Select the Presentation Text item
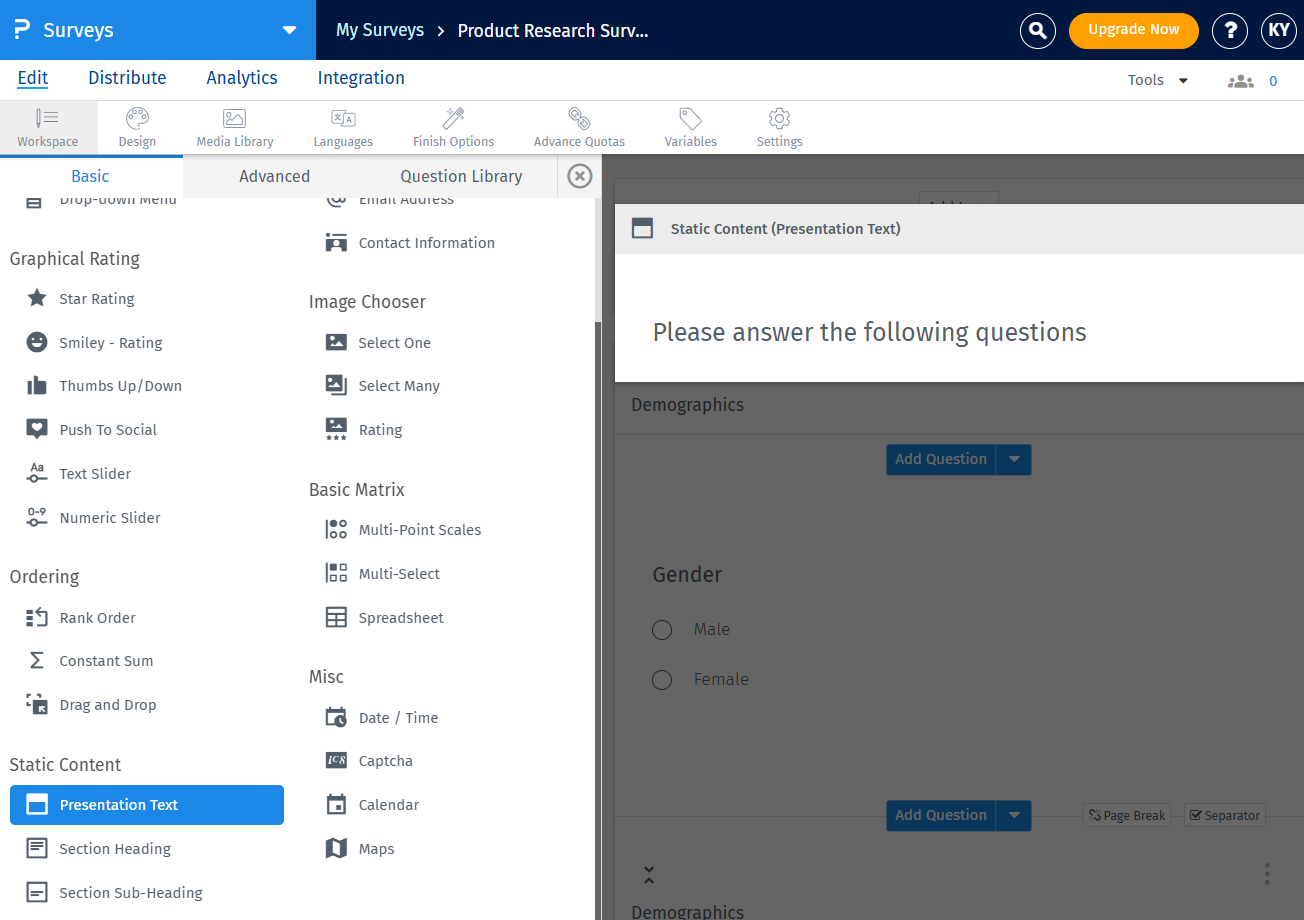 [x=146, y=805]
